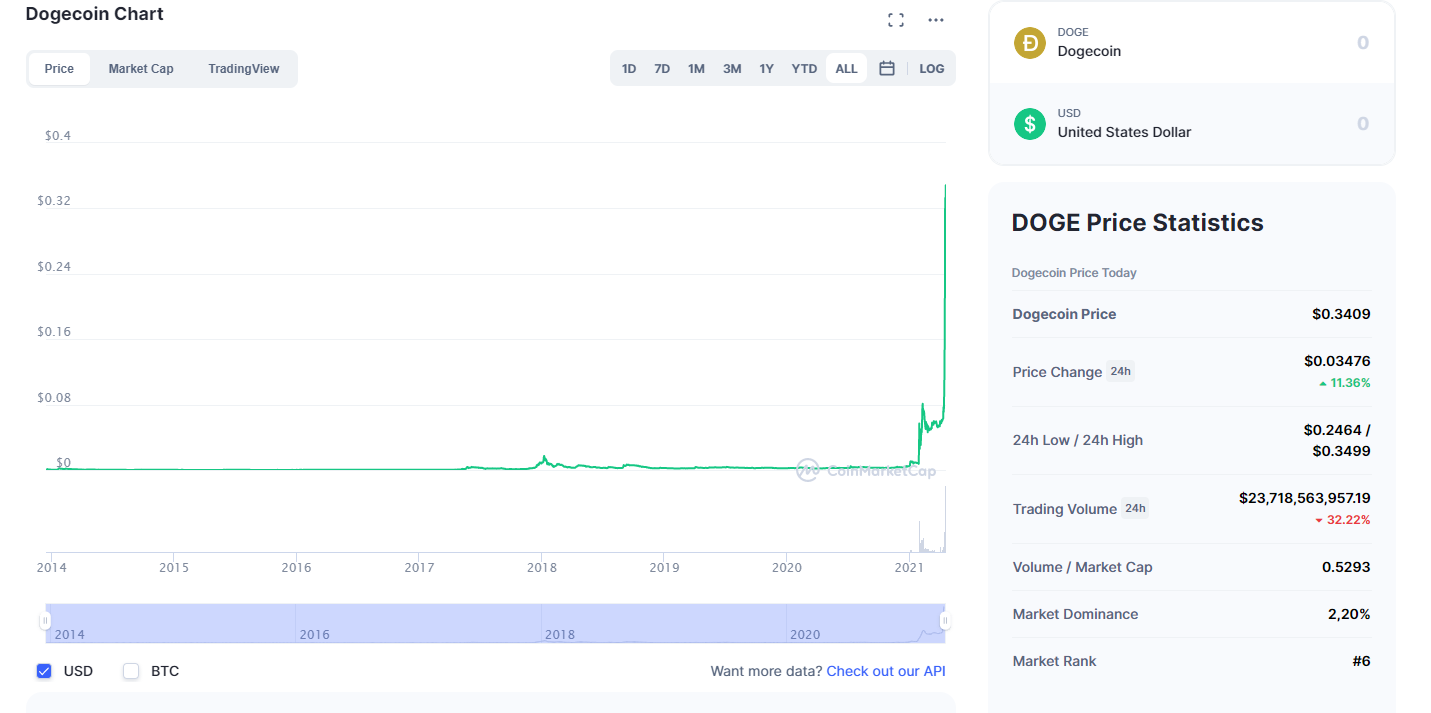Click the left range slider handle
This screenshot has height=713, width=1431.
45,621
